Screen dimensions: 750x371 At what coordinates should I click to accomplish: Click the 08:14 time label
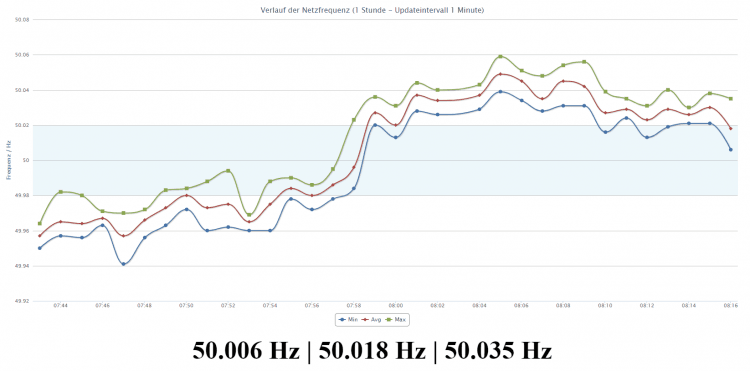coord(689,305)
